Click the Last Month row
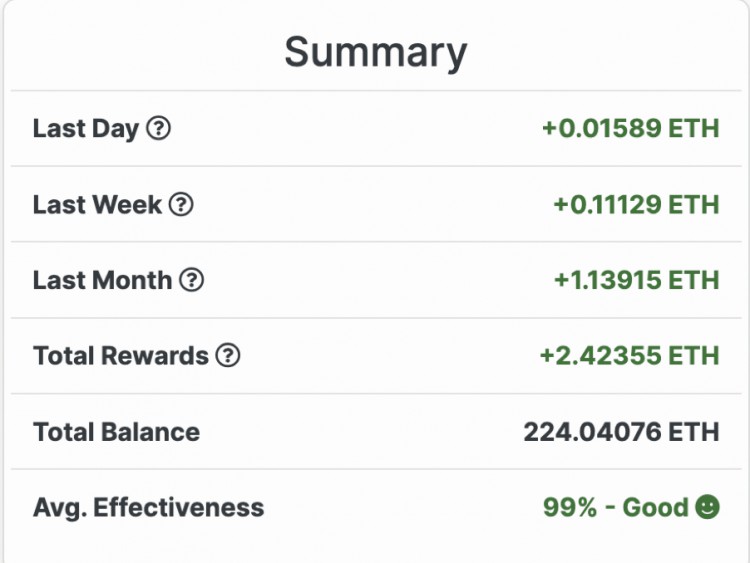Screen dimensions: 750x563 tap(376, 280)
